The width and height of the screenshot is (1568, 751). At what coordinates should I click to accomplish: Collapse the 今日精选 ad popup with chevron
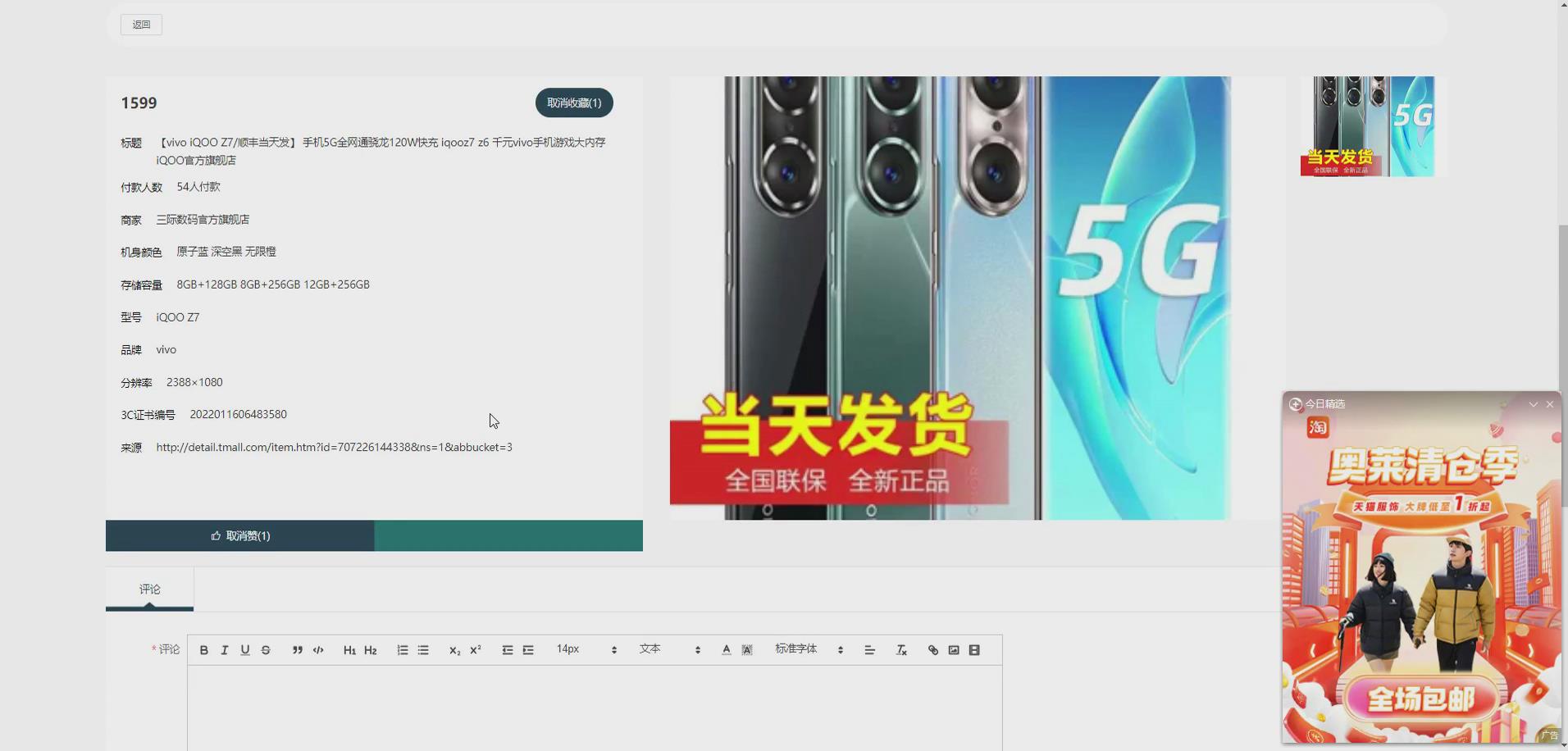click(1533, 404)
